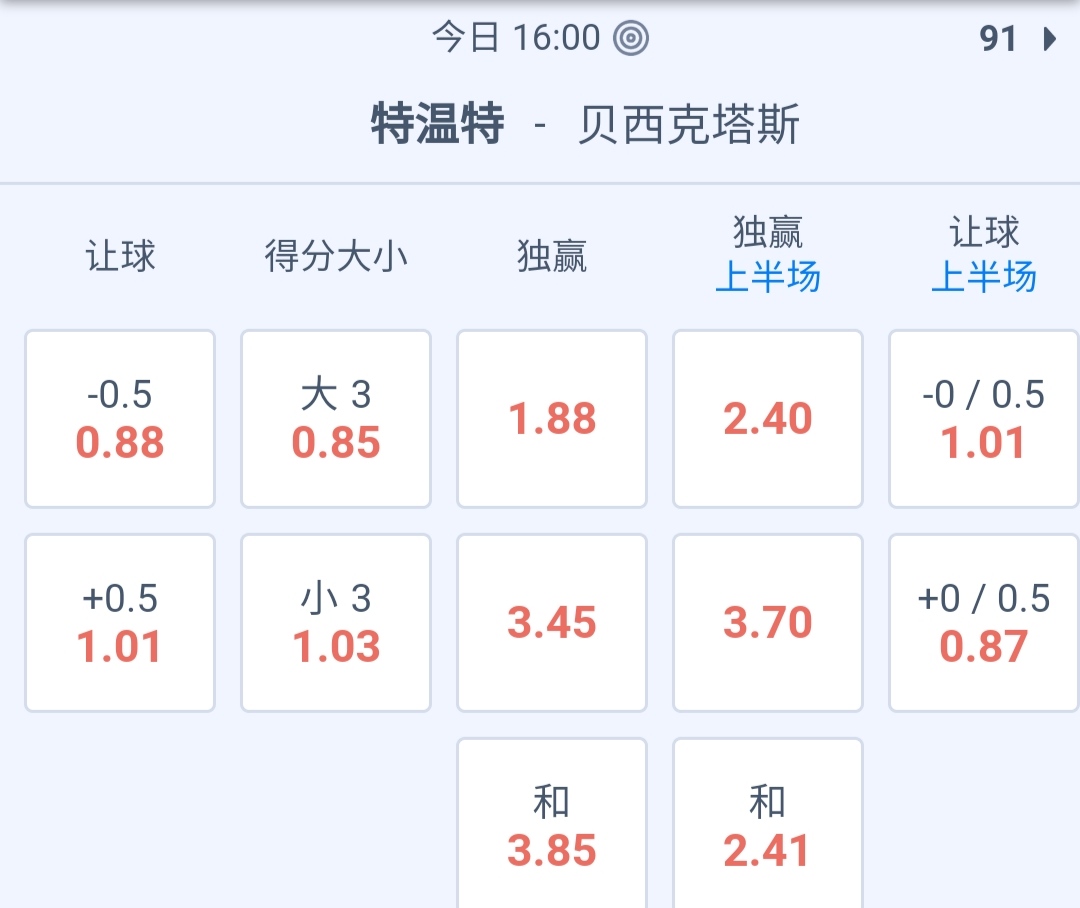1080x908 pixels.
Task: Open the 特温特 - 贝西克塔斯 match title
Action: coord(585,126)
